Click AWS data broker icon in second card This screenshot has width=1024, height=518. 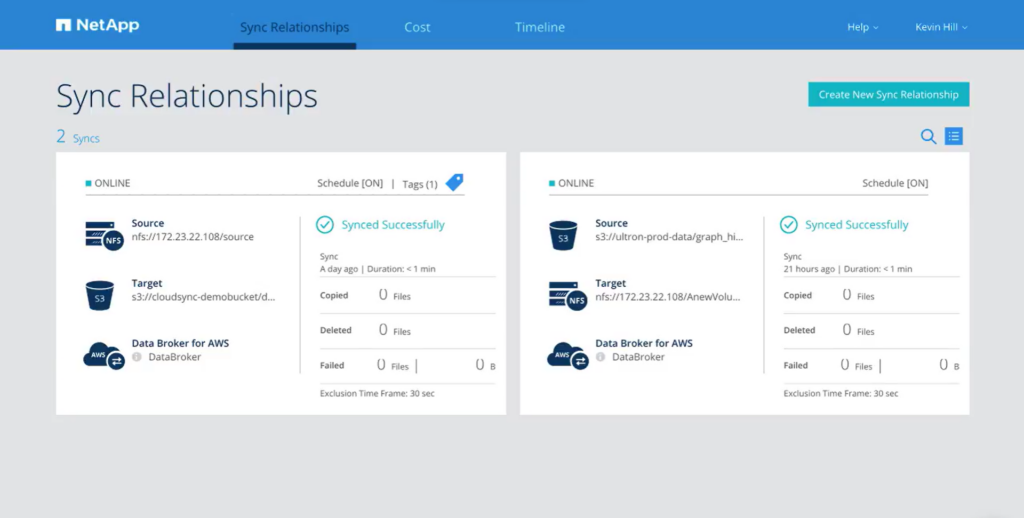(568, 357)
